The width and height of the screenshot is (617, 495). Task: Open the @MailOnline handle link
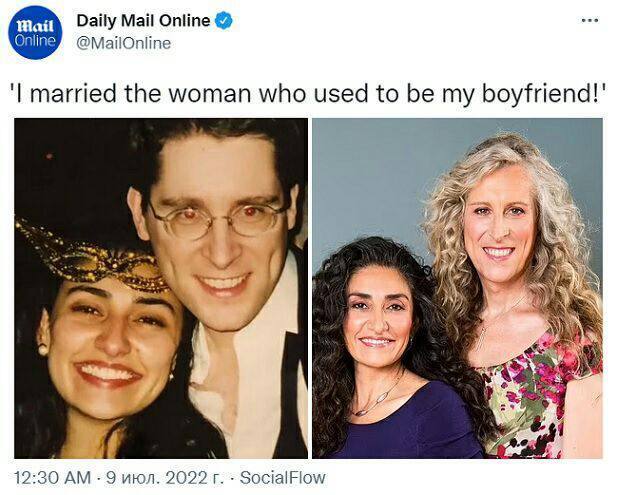pos(124,43)
